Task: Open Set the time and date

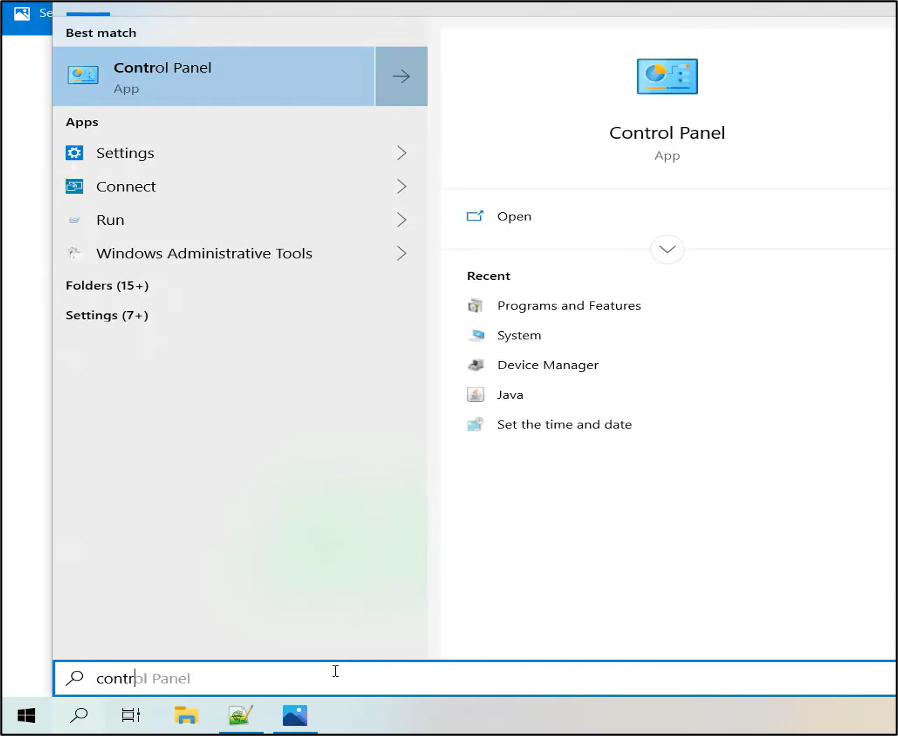Action: tap(564, 425)
